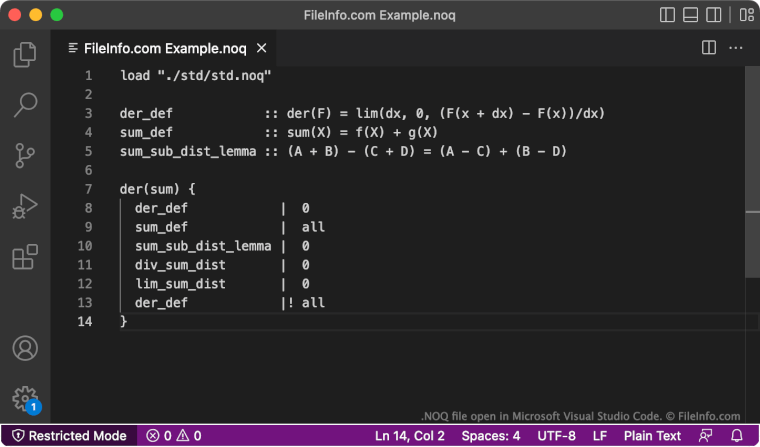760x447 pixels.
Task: Click the macOS green zoom window button
Action: (x=57, y=15)
